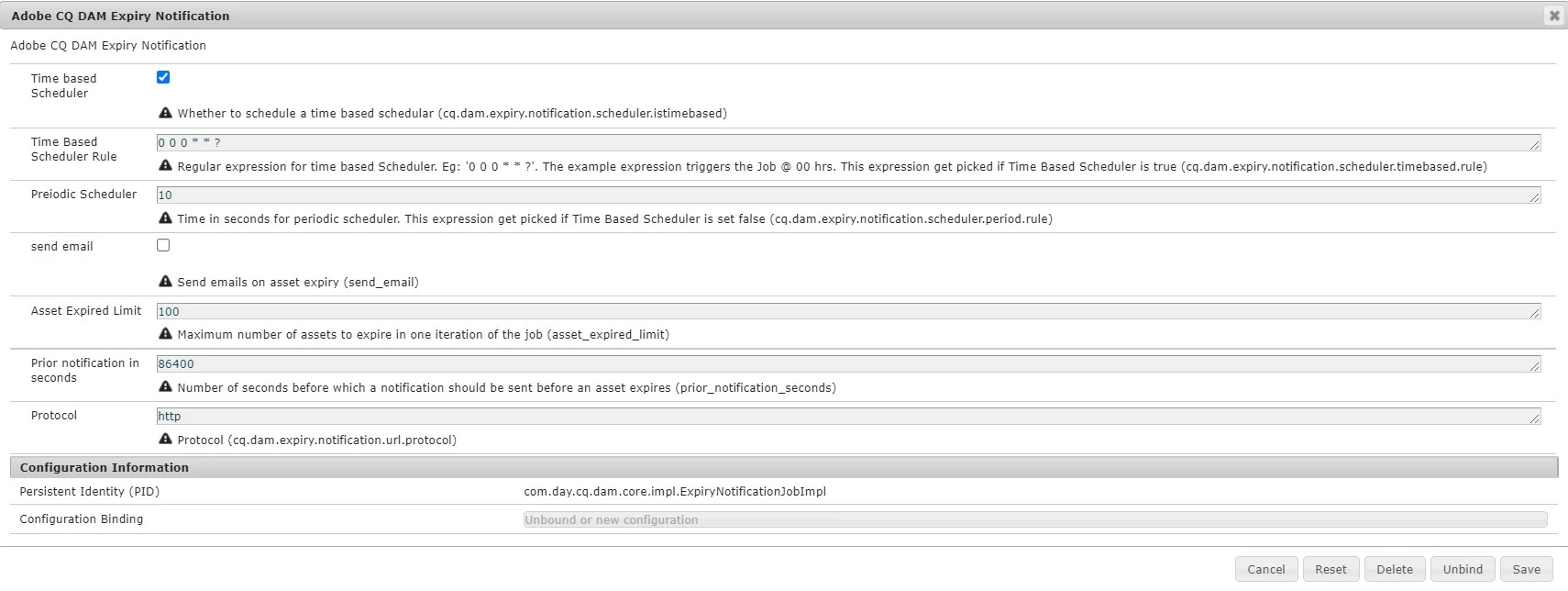Click the Time based Scheduler label
This screenshot has height=591, width=1568.
(63, 85)
